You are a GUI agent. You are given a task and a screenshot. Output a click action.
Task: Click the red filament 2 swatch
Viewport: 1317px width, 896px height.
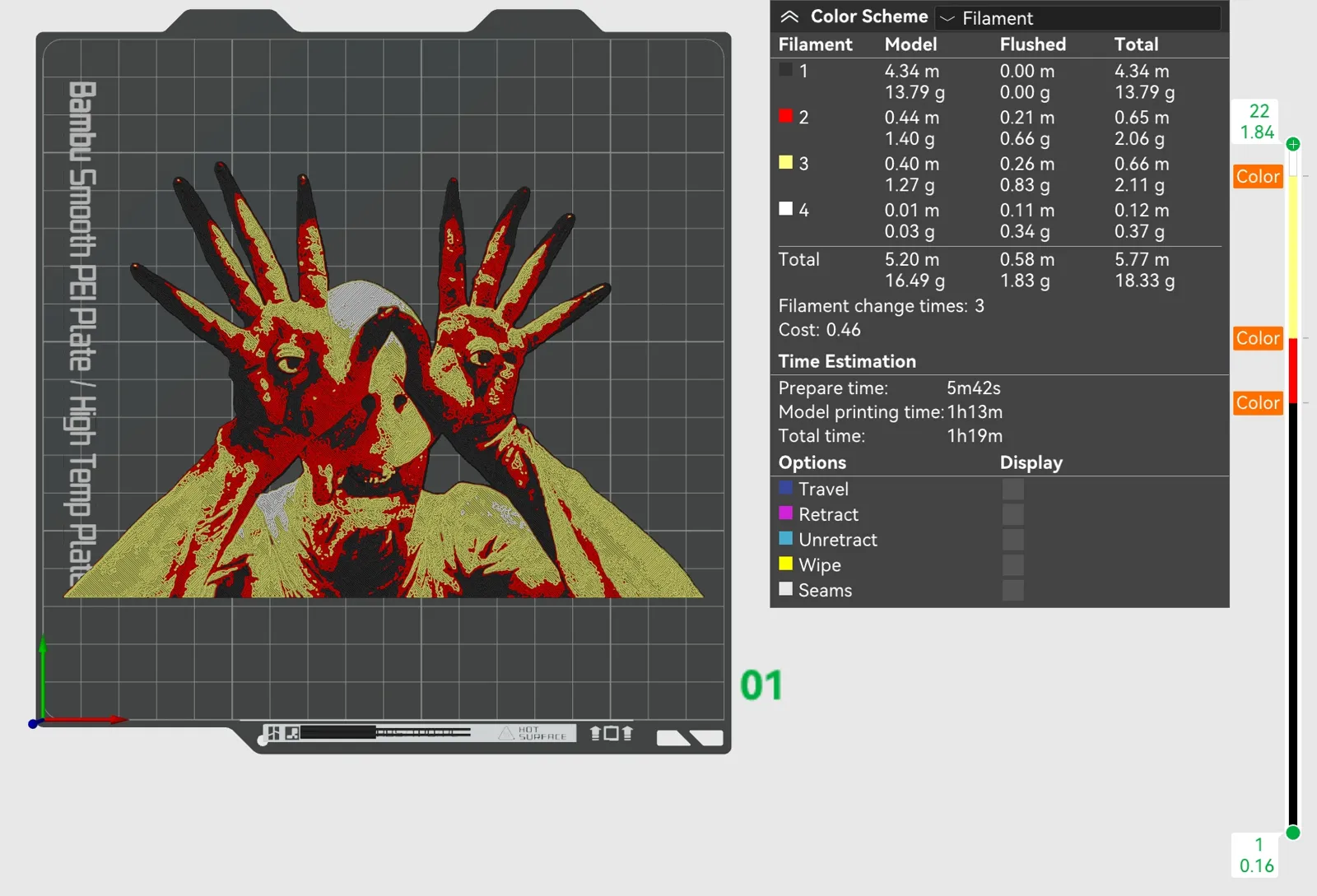786,116
